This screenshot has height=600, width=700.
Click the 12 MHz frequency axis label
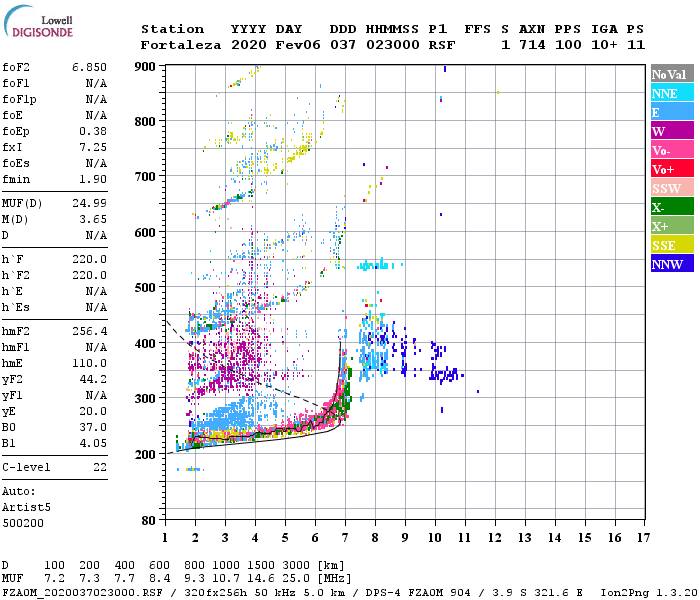pos(495,538)
